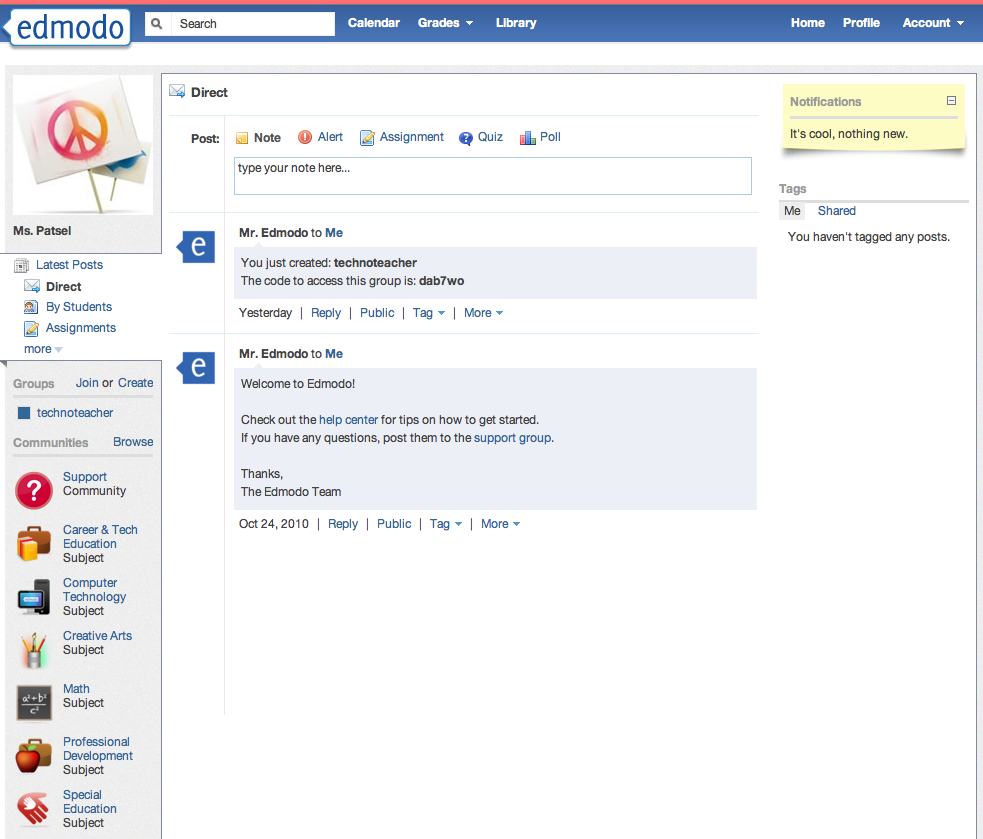Click the Quiz question mark icon
Image resolution: width=983 pixels, height=839 pixels.
466,138
